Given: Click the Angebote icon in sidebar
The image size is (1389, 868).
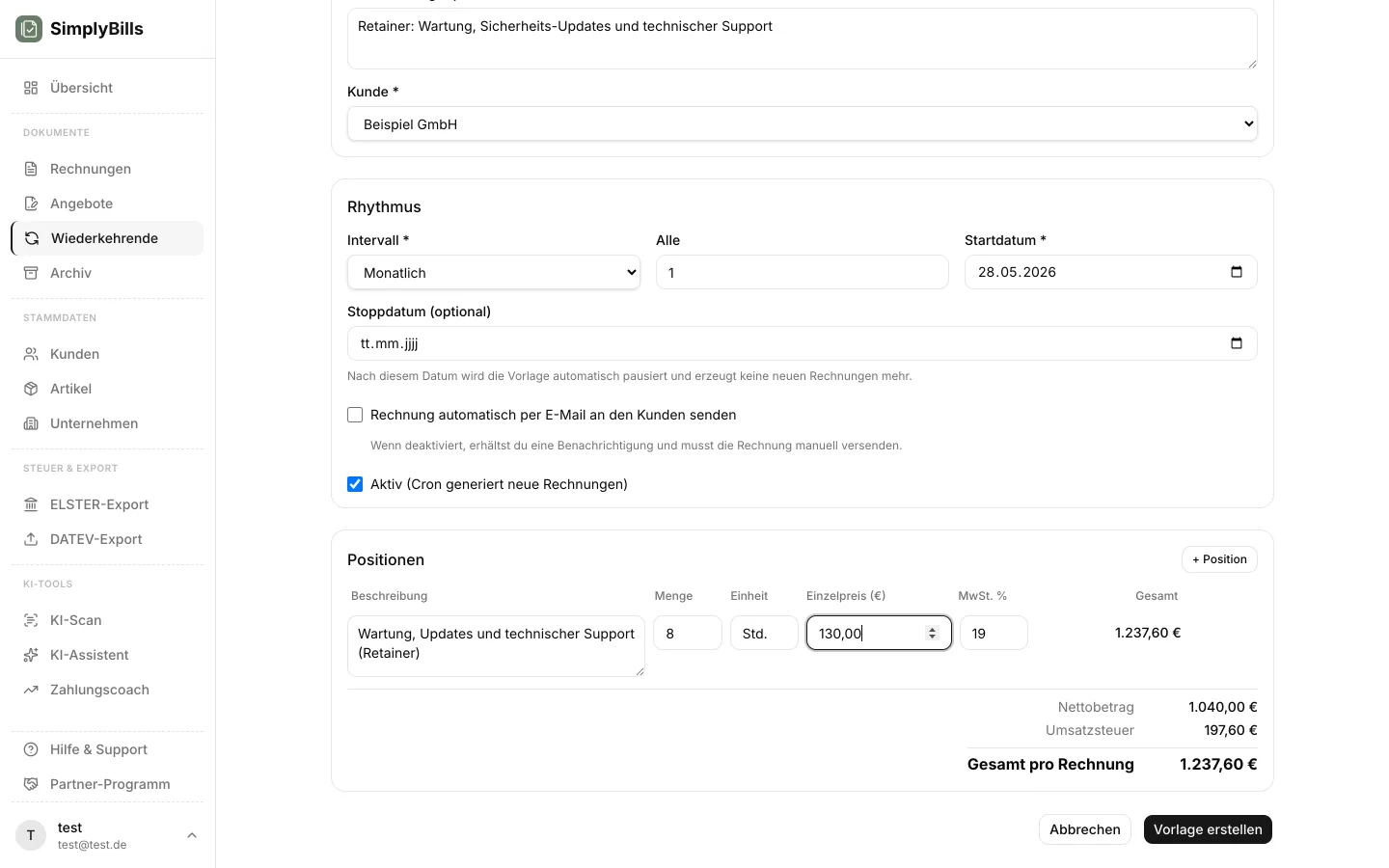Looking at the screenshot, I should pyautogui.click(x=31, y=203).
